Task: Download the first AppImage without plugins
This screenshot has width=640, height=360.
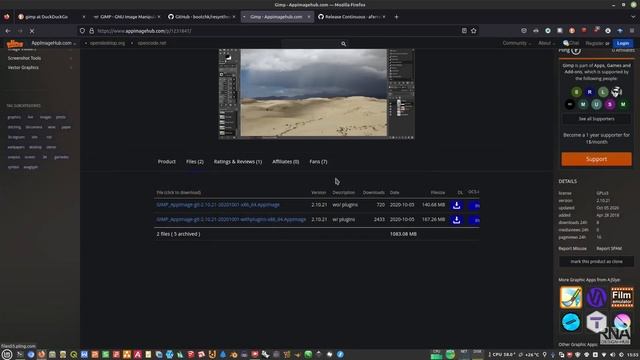Action: click(x=456, y=205)
